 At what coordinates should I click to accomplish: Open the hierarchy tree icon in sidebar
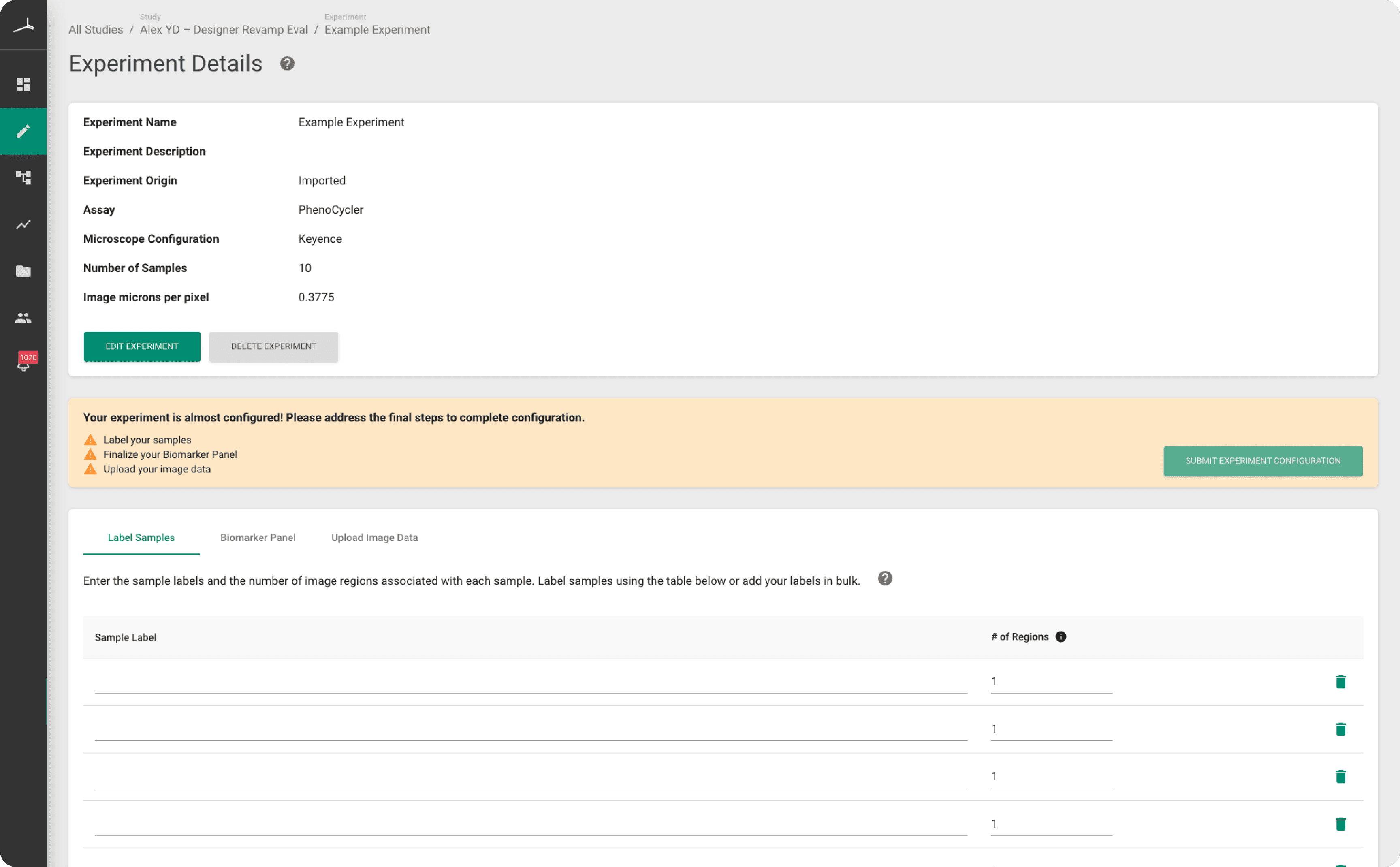[x=23, y=178]
